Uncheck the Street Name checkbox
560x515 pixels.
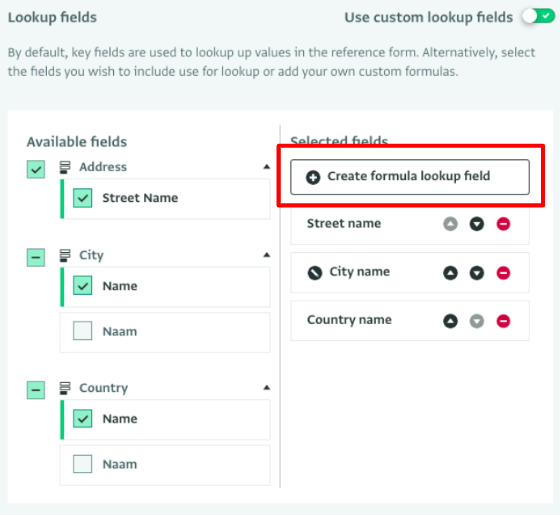click(82, 198)
